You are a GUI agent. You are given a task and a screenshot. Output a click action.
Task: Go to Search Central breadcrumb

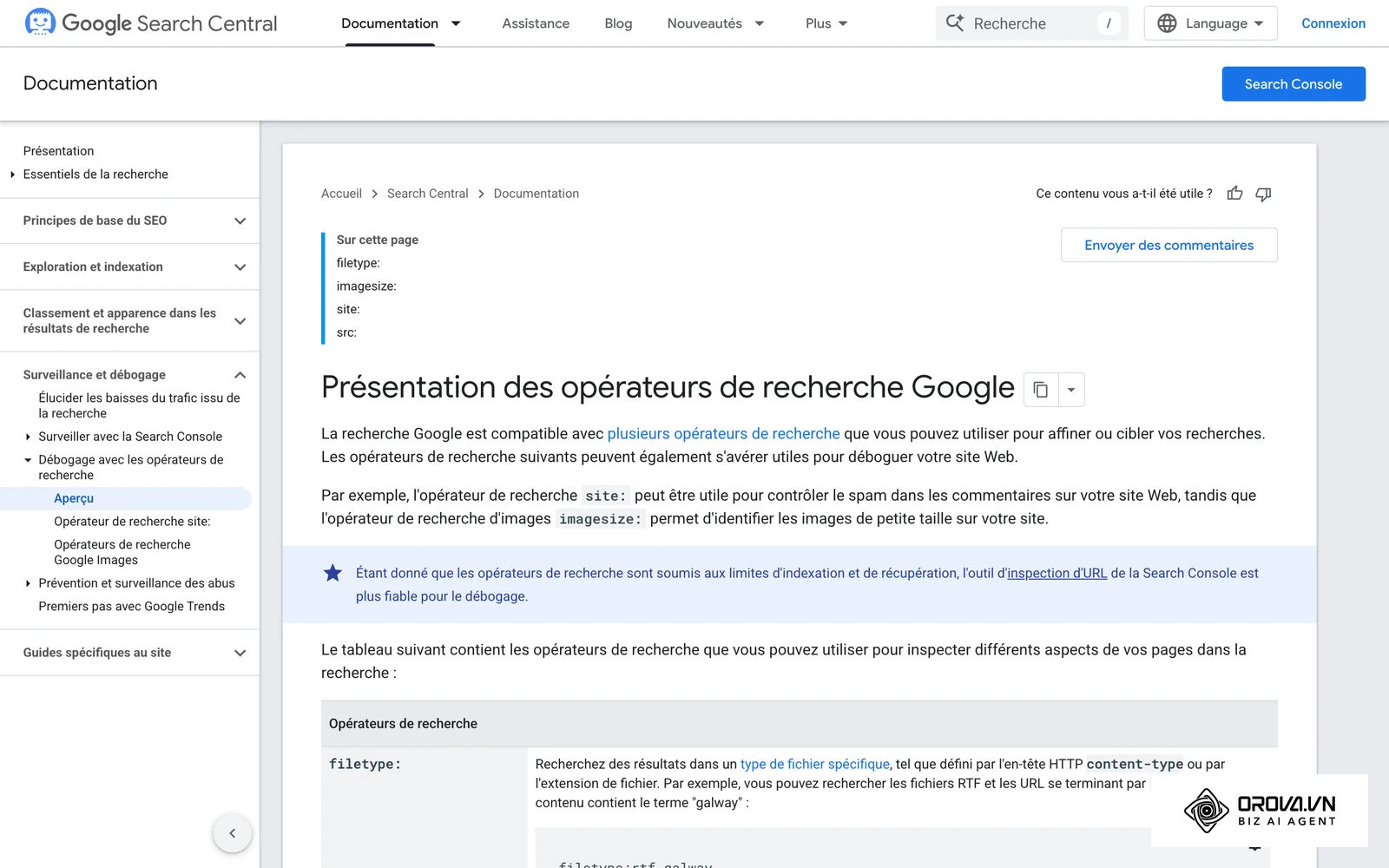click(x=427, y=194)
